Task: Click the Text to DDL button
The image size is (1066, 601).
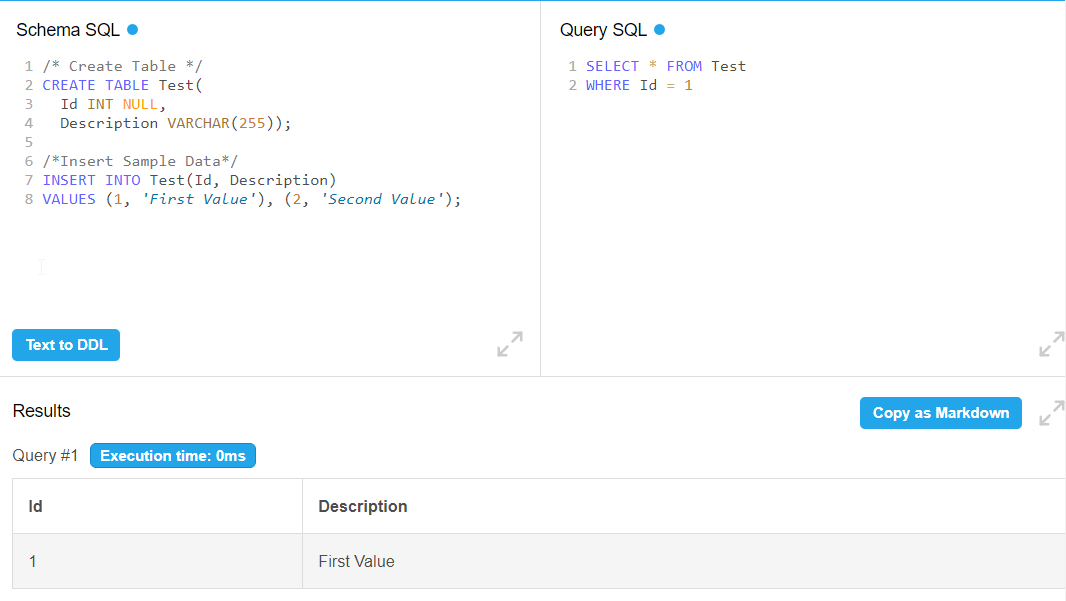Action: [x=66, y=345]
